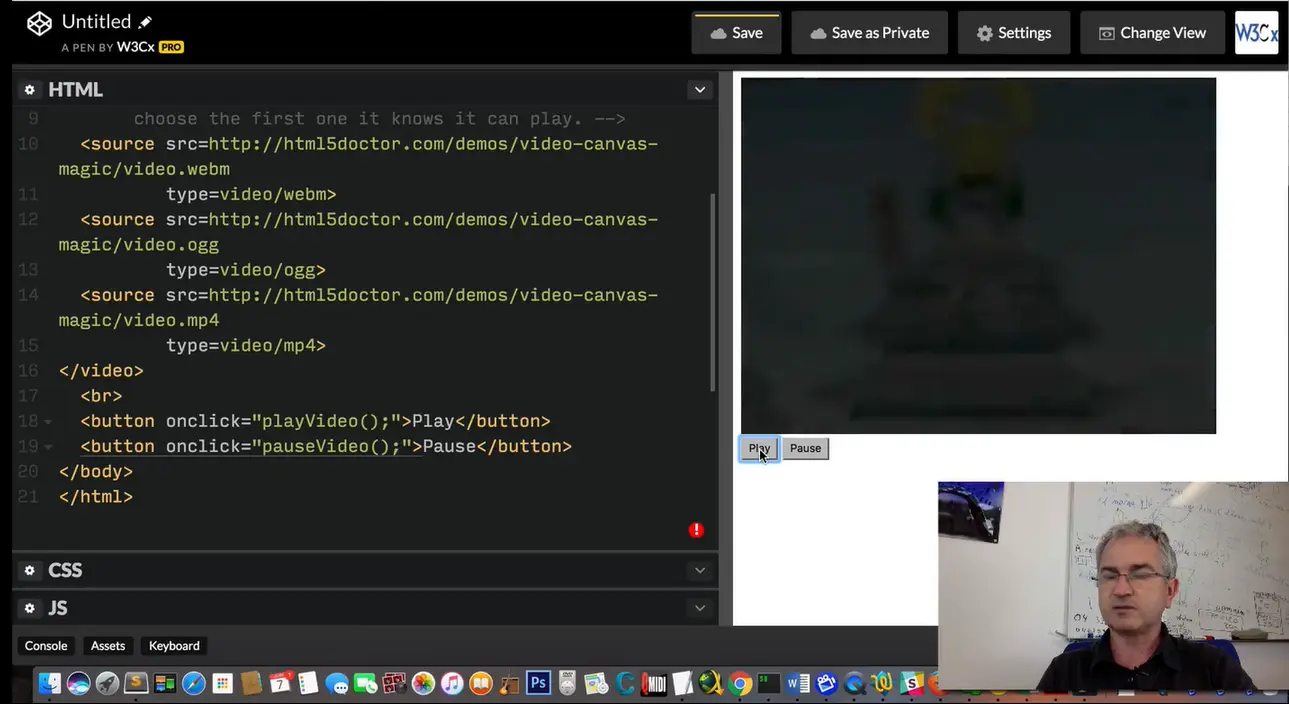The height and width of the screenshot is (704, 1289).
Task: Open Microsoft Word from the dock
Action: tap(797, 684)
